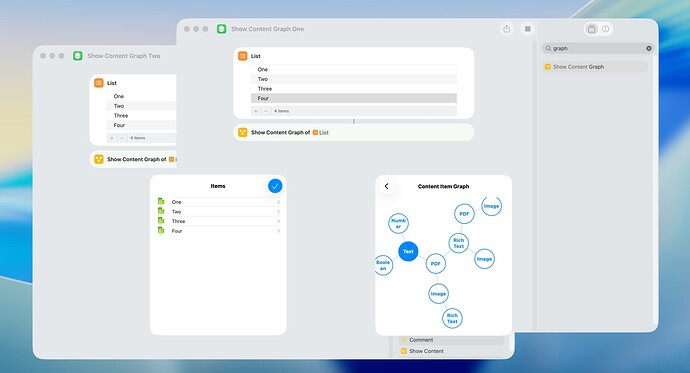This screenshot has height=373, width=690.
Task: Click the List action icon in Graph Two
Action: [x=99, y=83]
